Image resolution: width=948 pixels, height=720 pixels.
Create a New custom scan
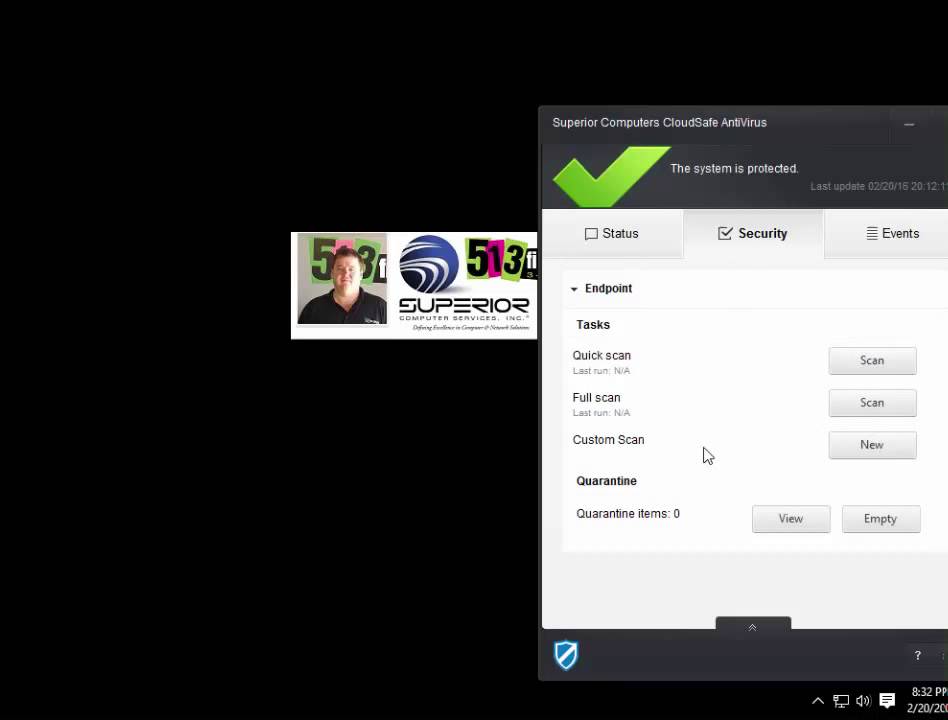pos(872,445)
